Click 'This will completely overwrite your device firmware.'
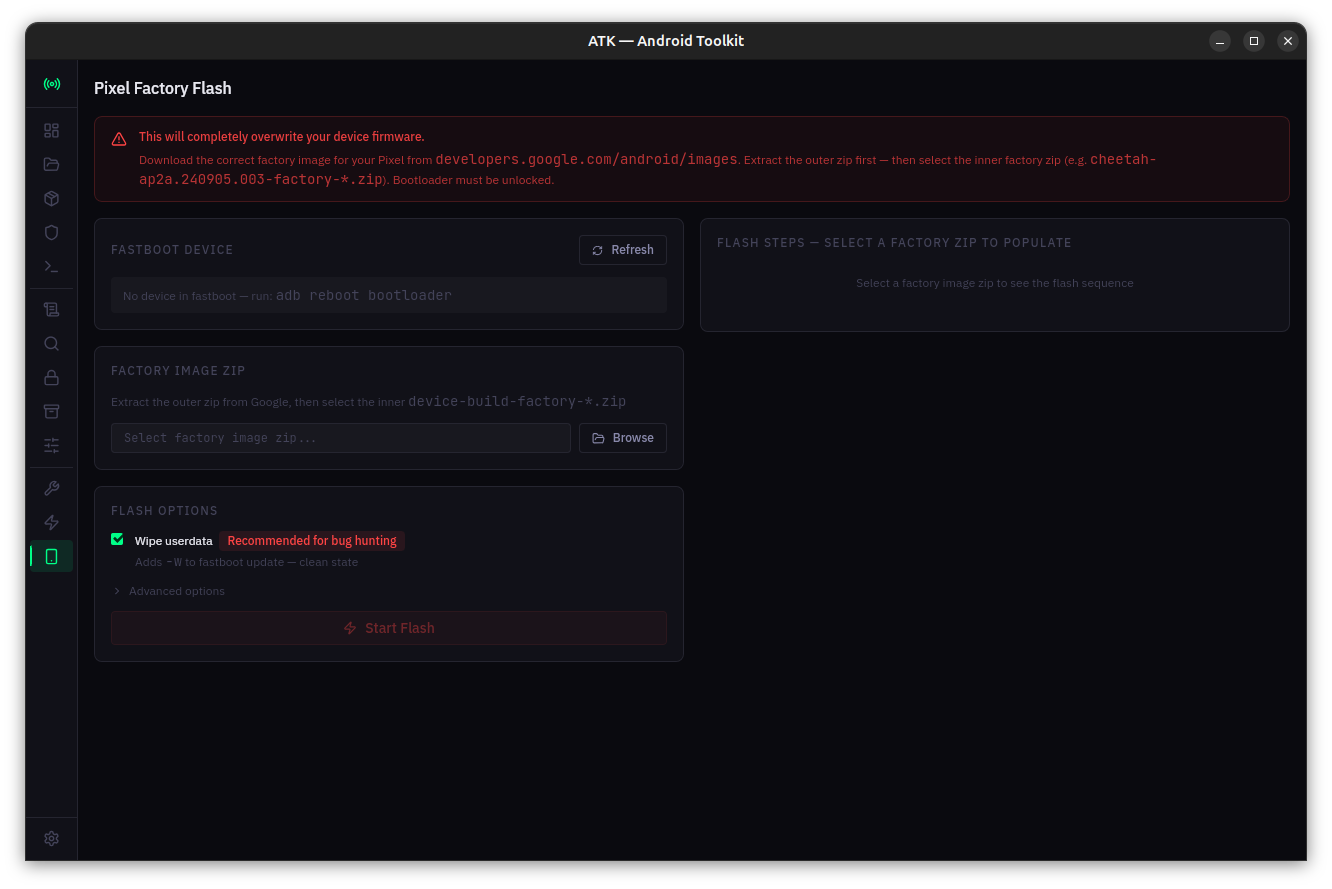Screen dimensions: 1332x889 pos(282,137)
